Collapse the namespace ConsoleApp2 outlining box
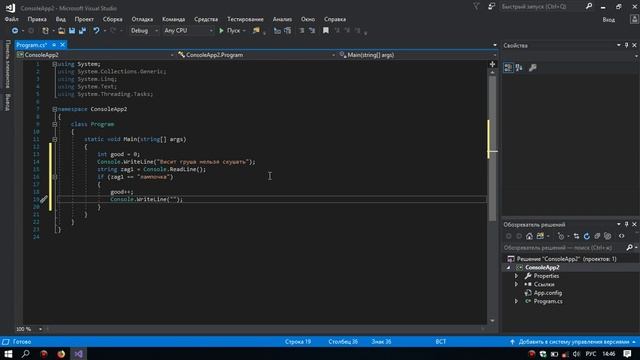This screenshot has width=640, height=360. pyautogui.click(x=55, y=109)
